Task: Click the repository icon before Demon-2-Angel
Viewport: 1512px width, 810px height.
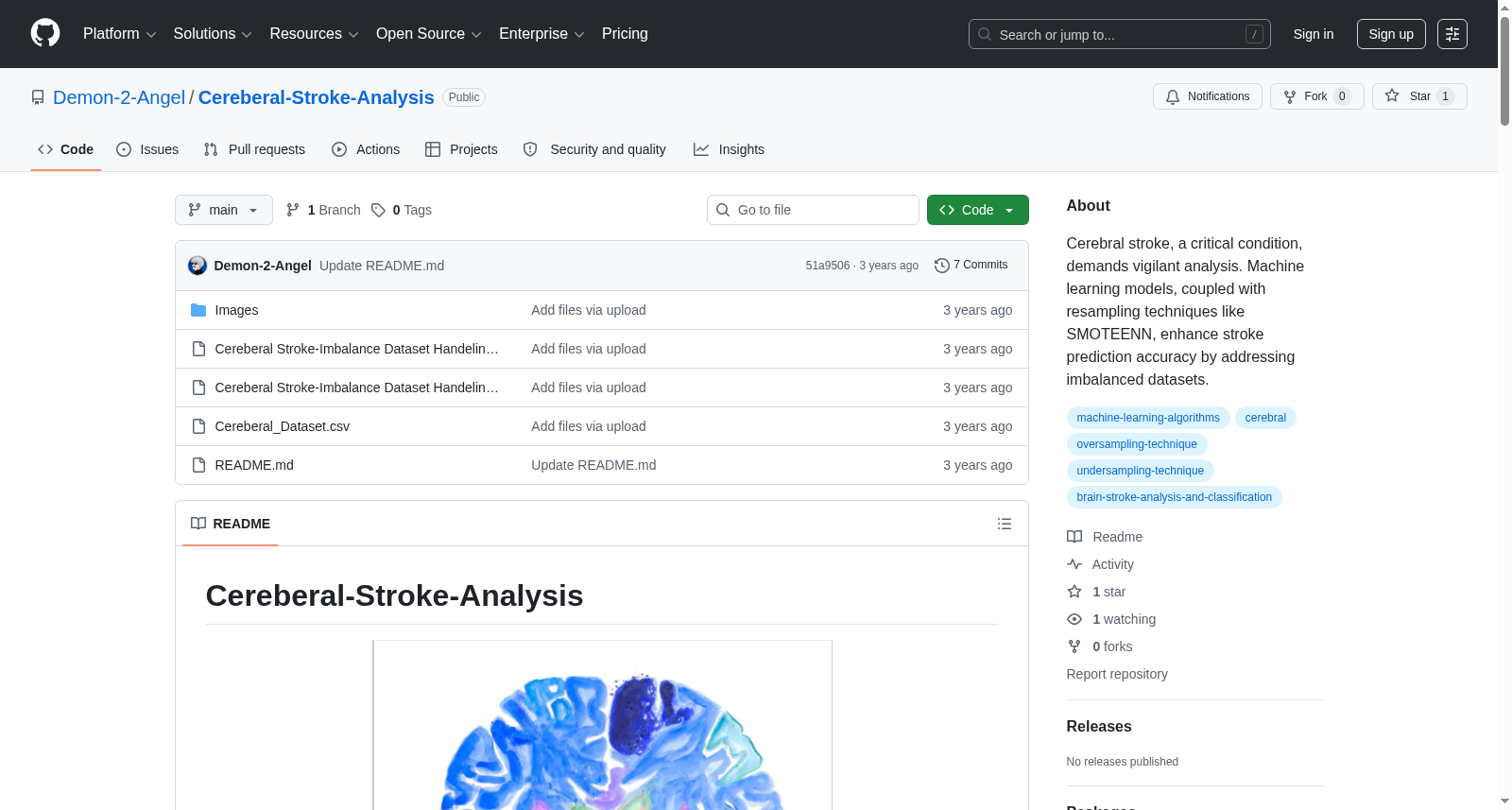Action: point(38,97)
